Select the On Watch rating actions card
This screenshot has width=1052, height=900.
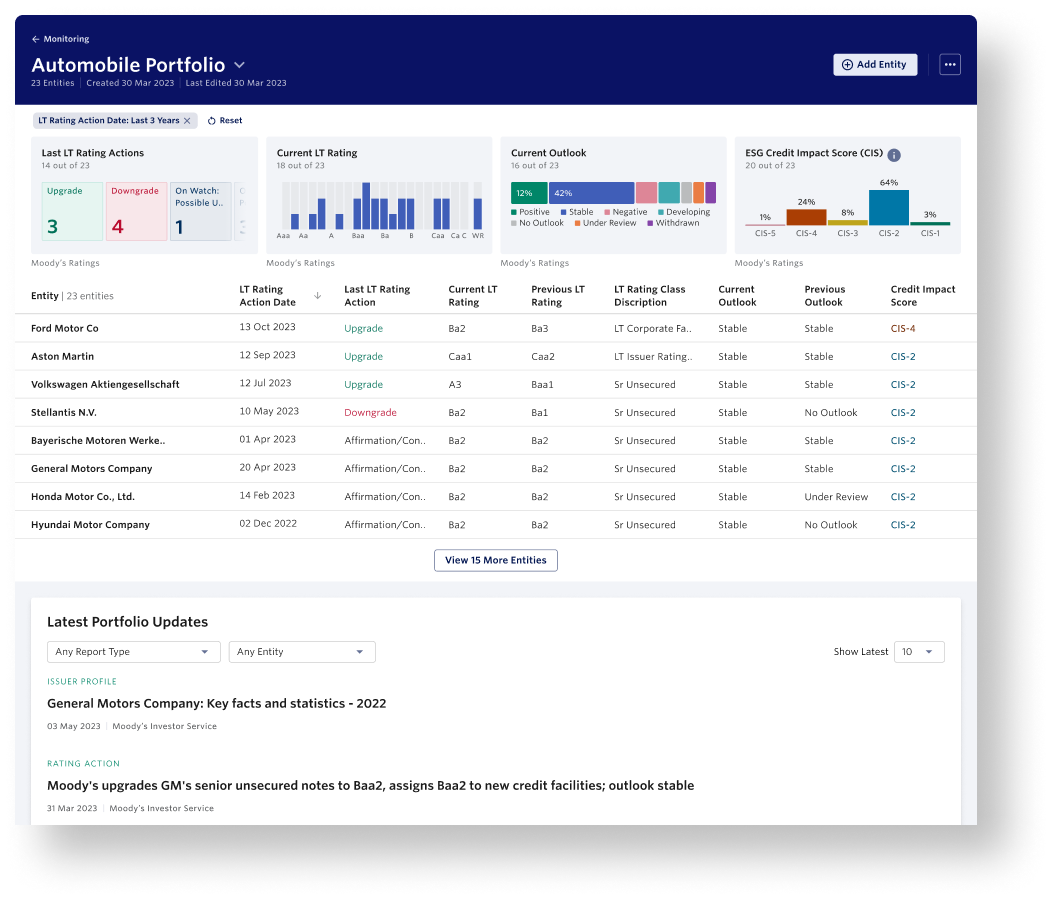tap(200, 211)
